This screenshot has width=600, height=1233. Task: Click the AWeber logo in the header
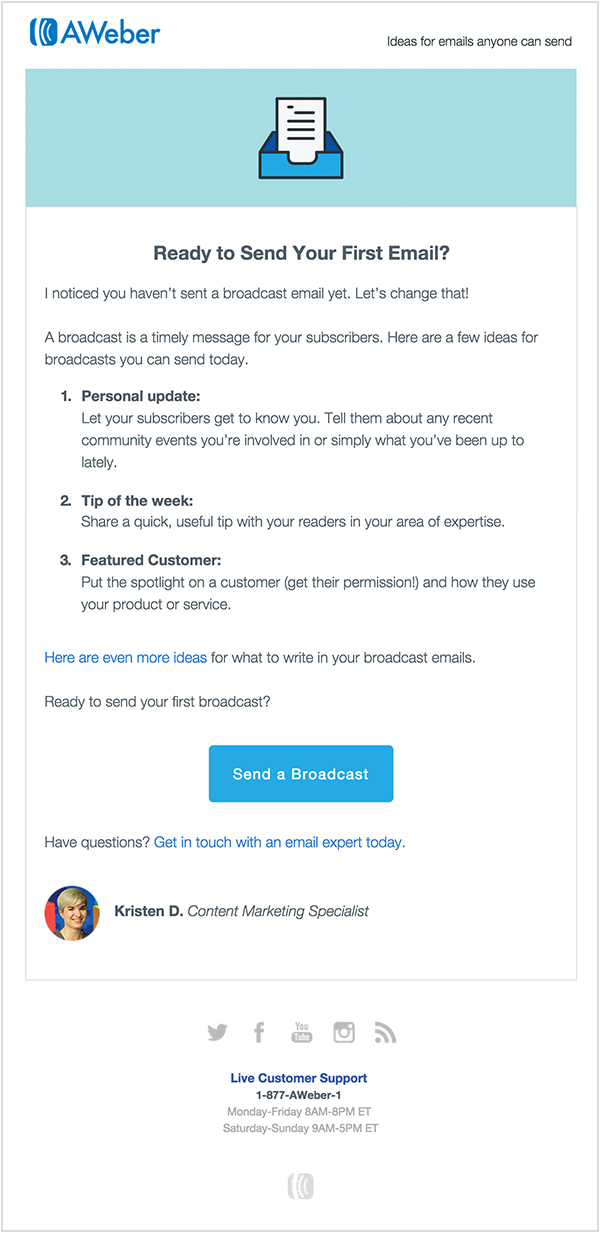coord(95,33)
